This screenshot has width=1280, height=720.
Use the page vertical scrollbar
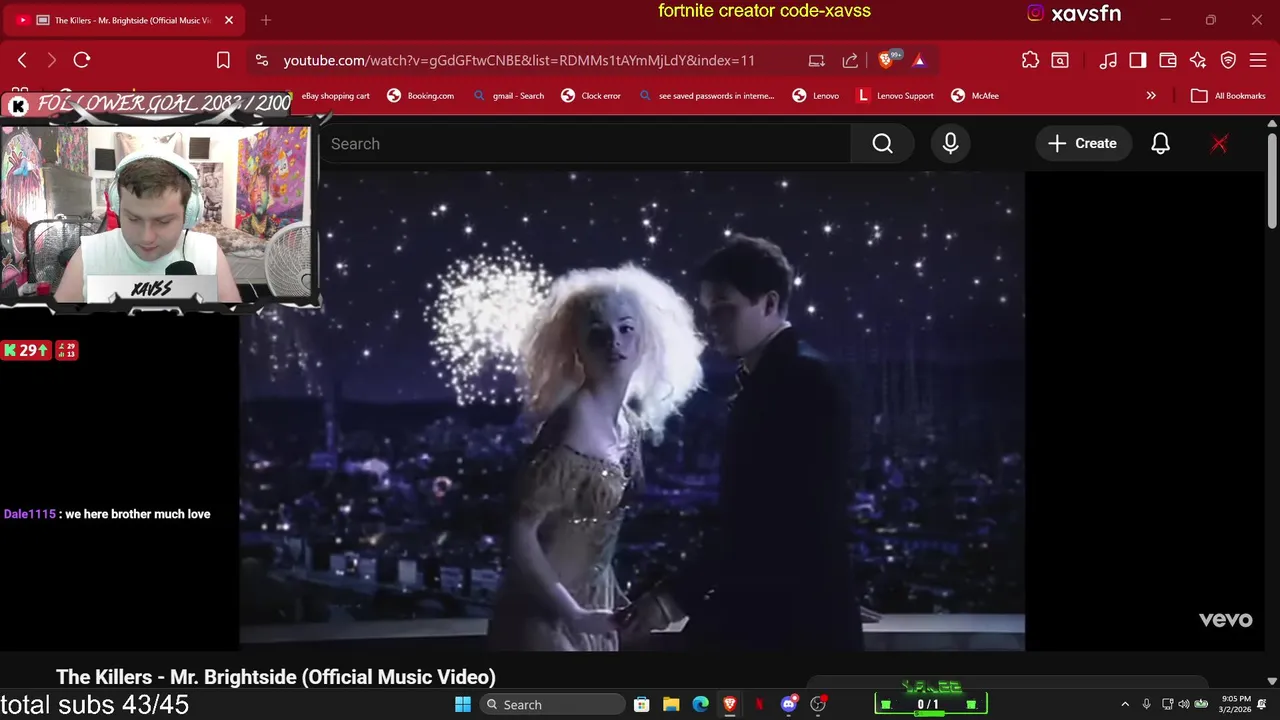(1272, 180)
